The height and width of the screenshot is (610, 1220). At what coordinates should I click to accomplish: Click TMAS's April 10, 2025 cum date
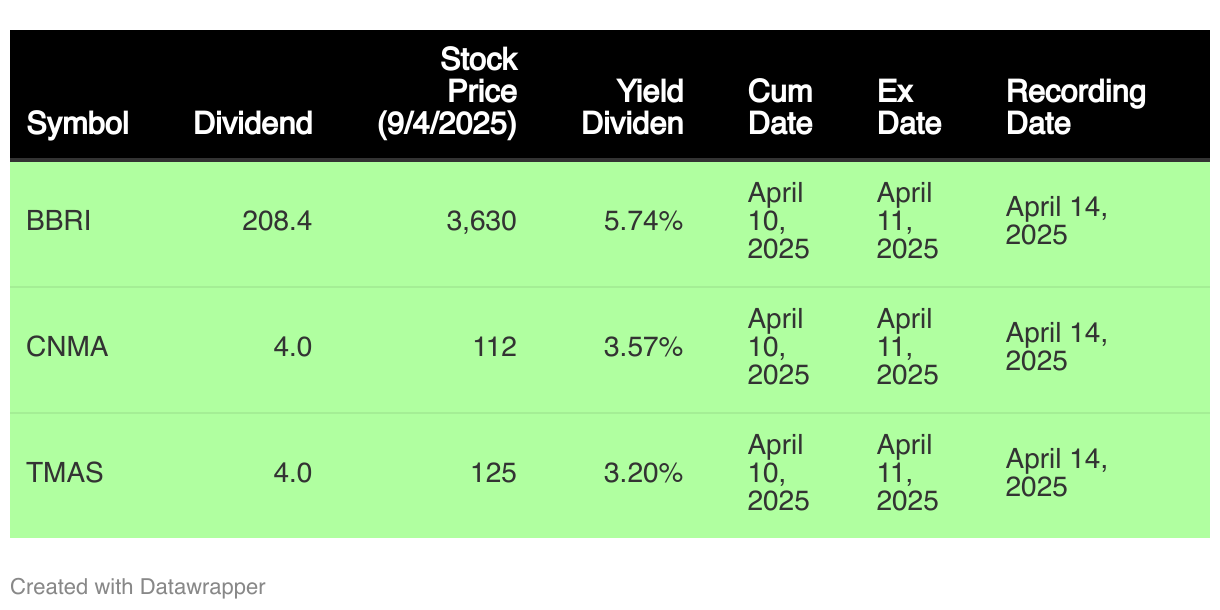[x=779, y=472]
